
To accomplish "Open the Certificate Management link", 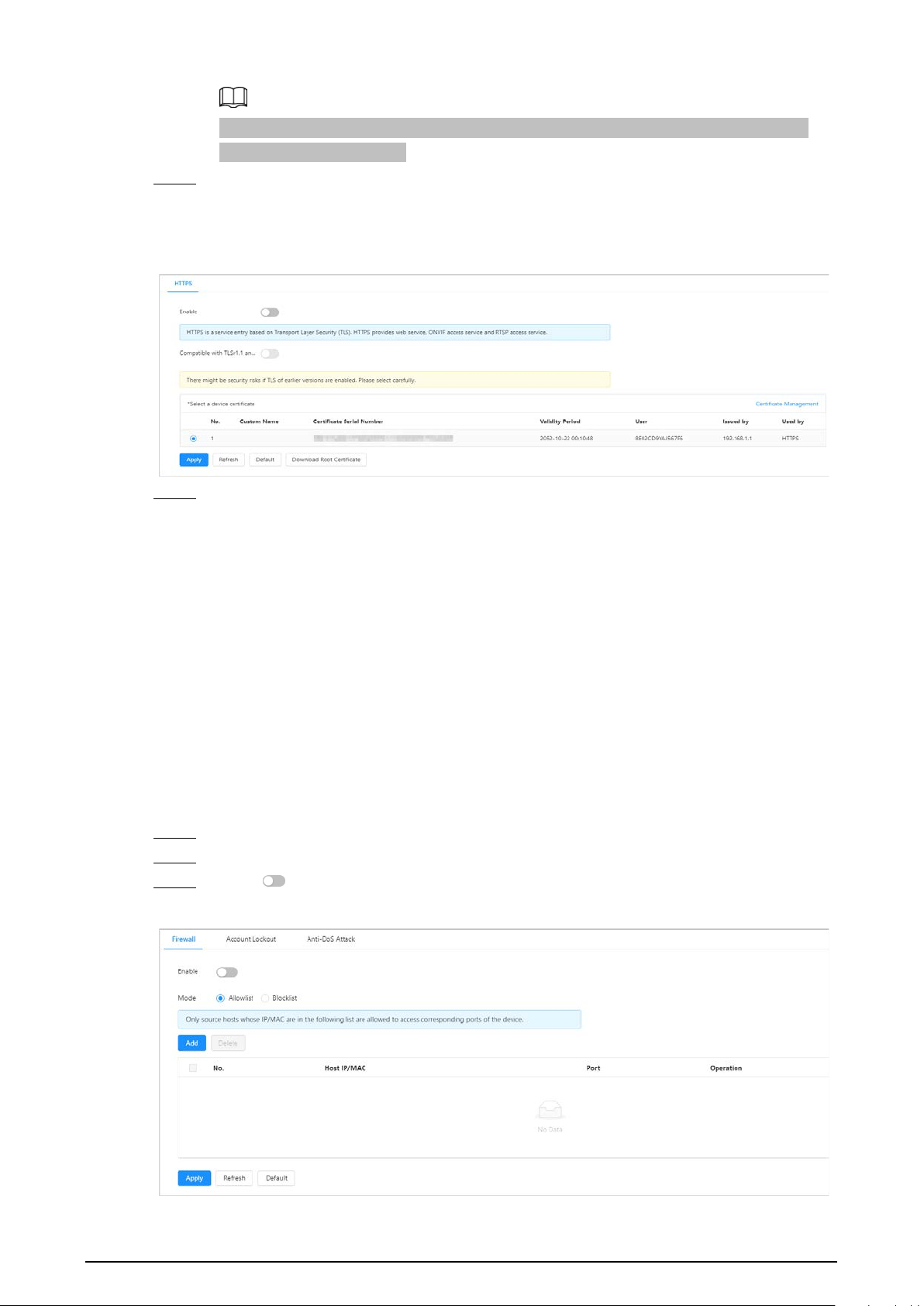I will click(x=787, y=404).
